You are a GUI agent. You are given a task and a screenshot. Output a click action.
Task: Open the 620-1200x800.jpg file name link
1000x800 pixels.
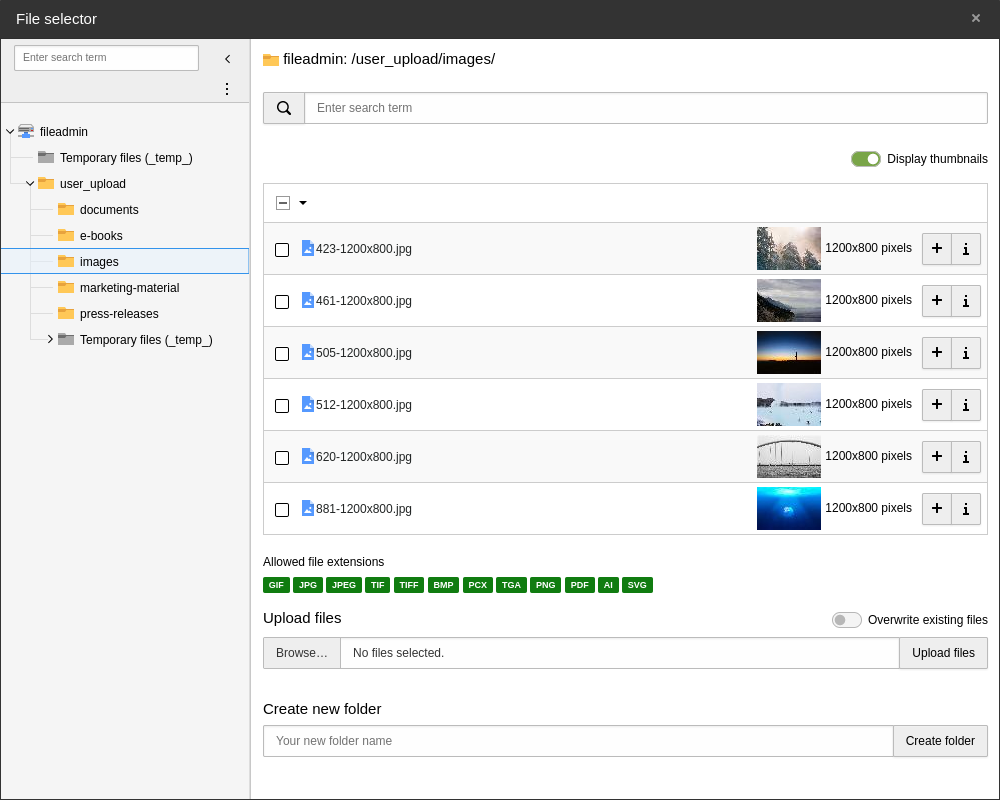point(364,457)
